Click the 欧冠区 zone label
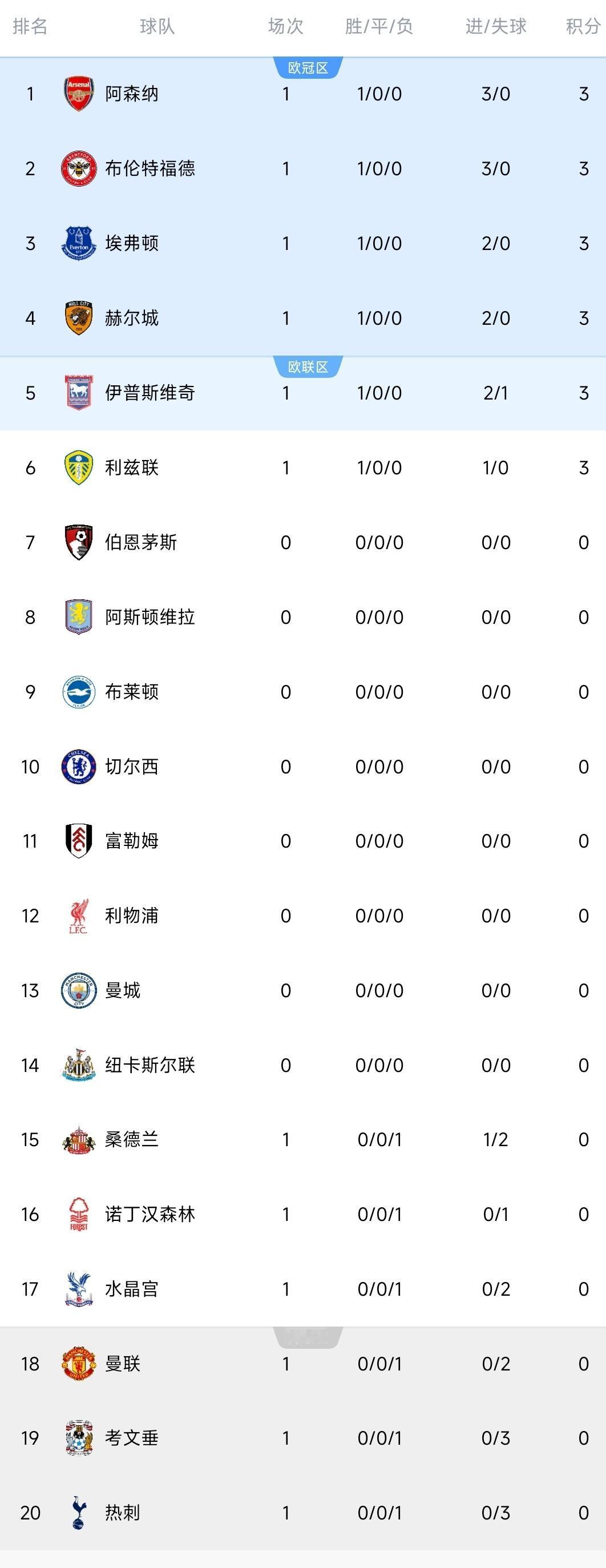The height and width of the screenshot is (1568, 606). tap(308, 67)
